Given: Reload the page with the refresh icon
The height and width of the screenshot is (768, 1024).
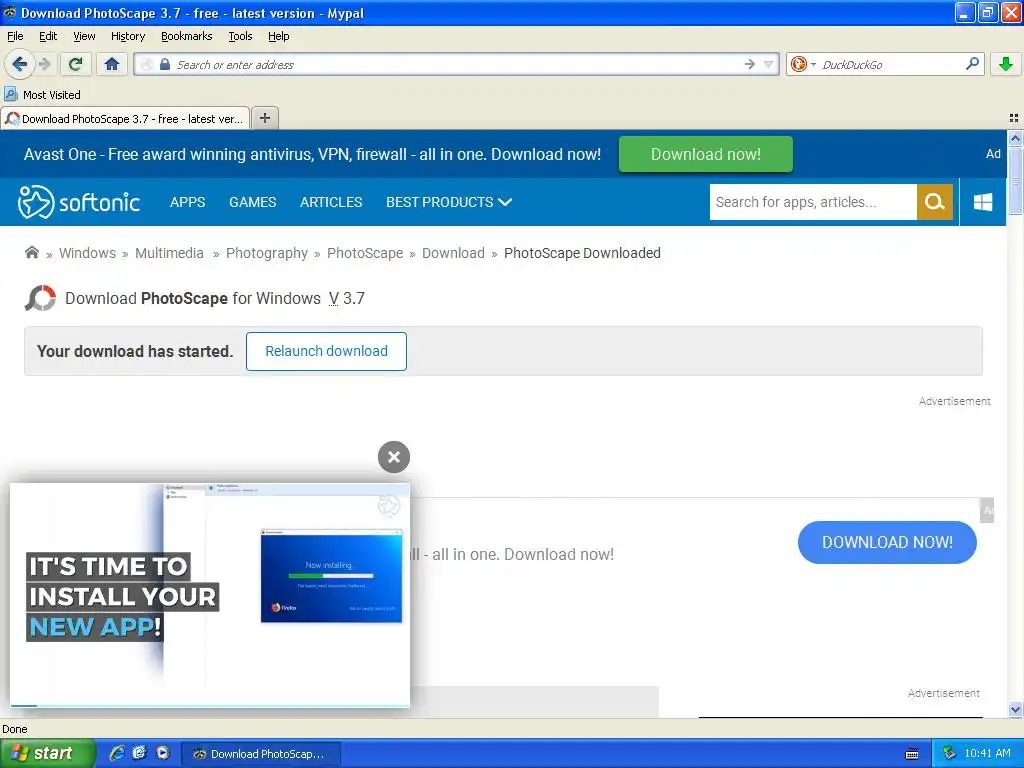Looking at the screenshot, I should 75,64.
